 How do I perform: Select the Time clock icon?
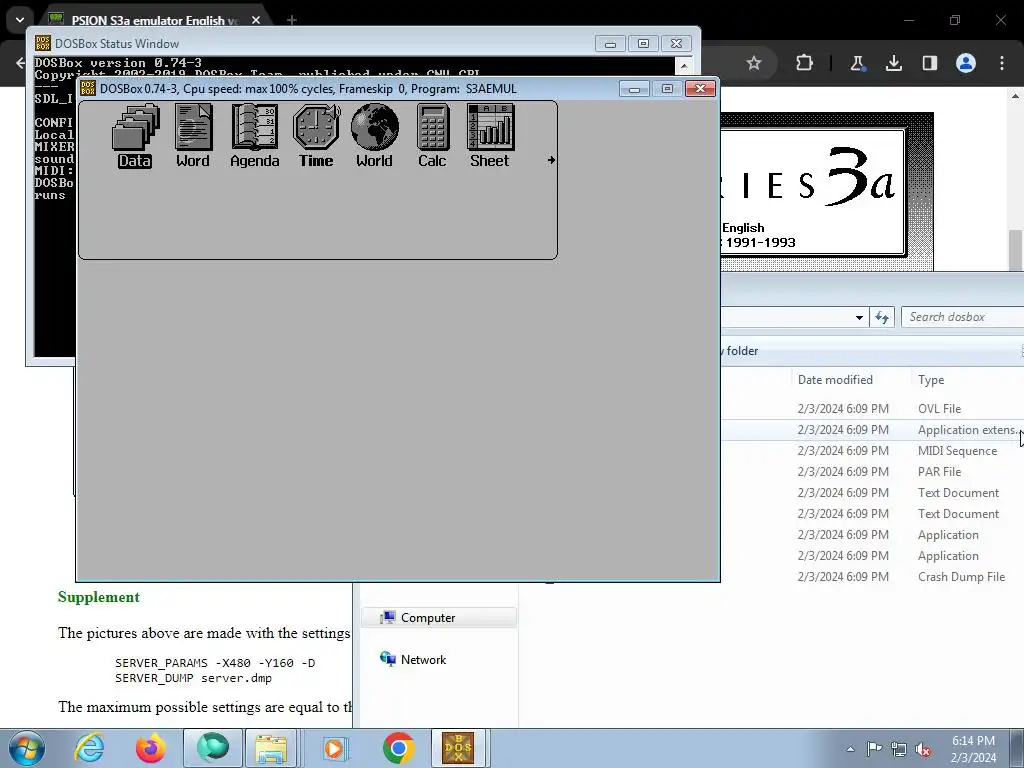[316, 135]
